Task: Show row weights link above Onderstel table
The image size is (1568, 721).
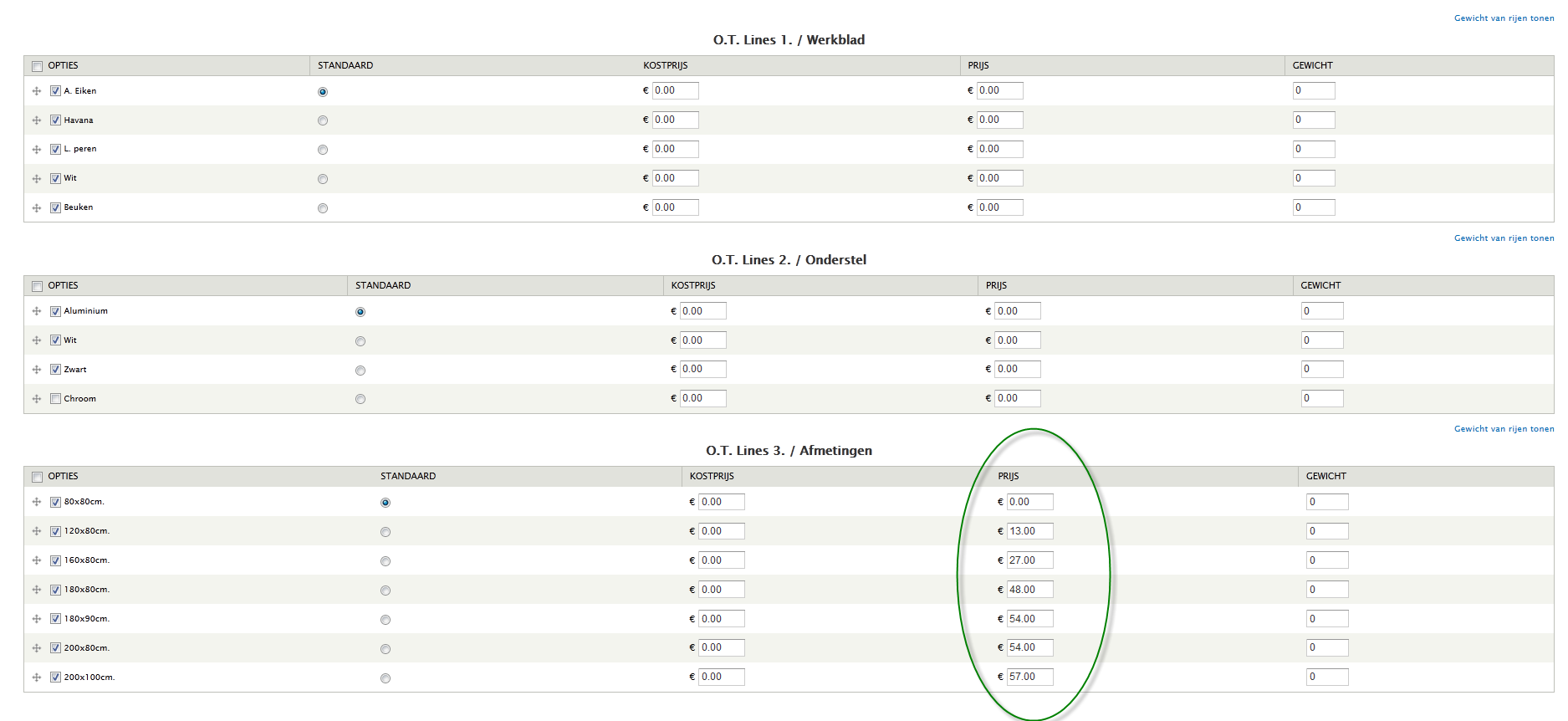Action: point(1504,238)
